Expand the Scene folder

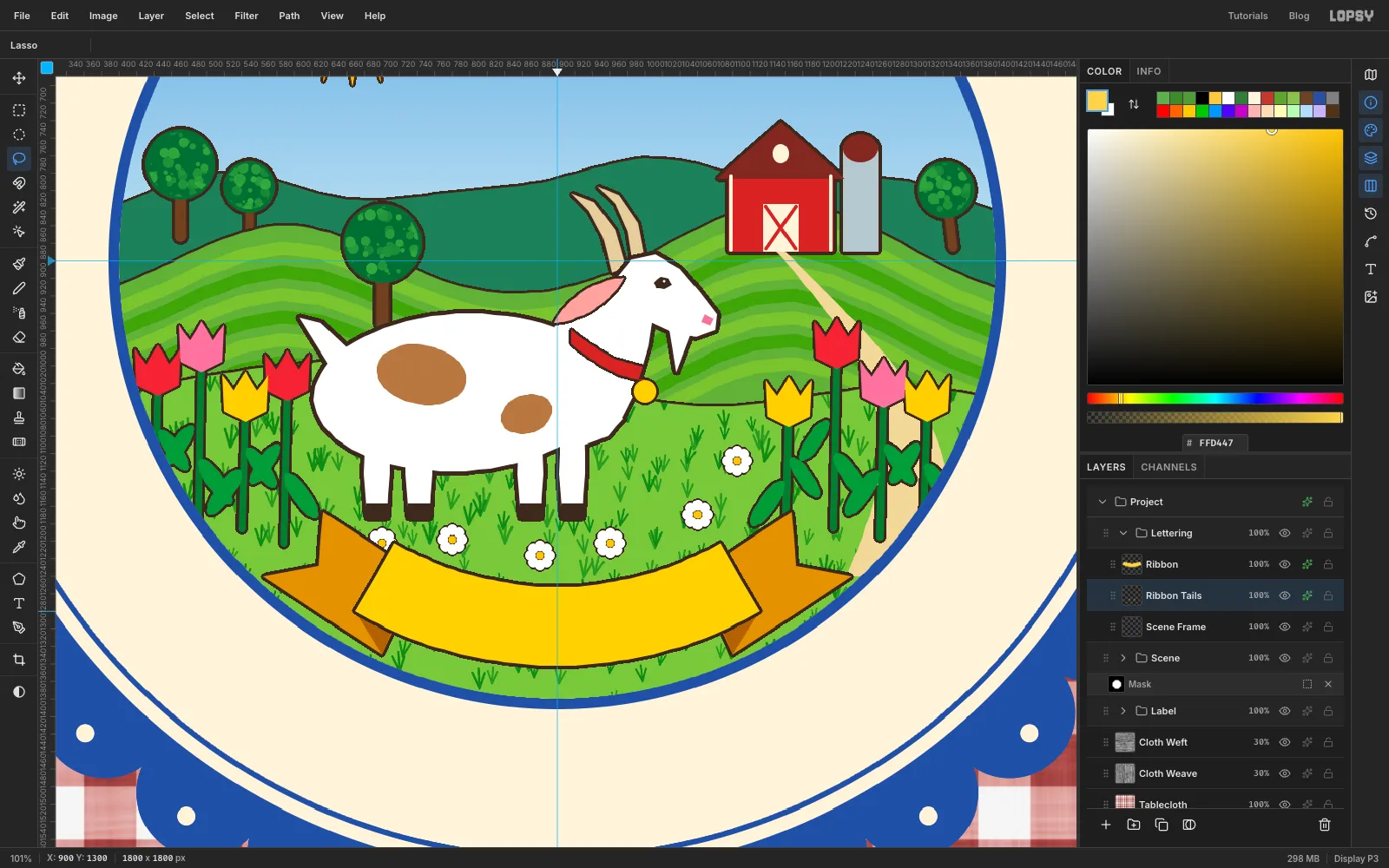click(x=1123, y=658)
